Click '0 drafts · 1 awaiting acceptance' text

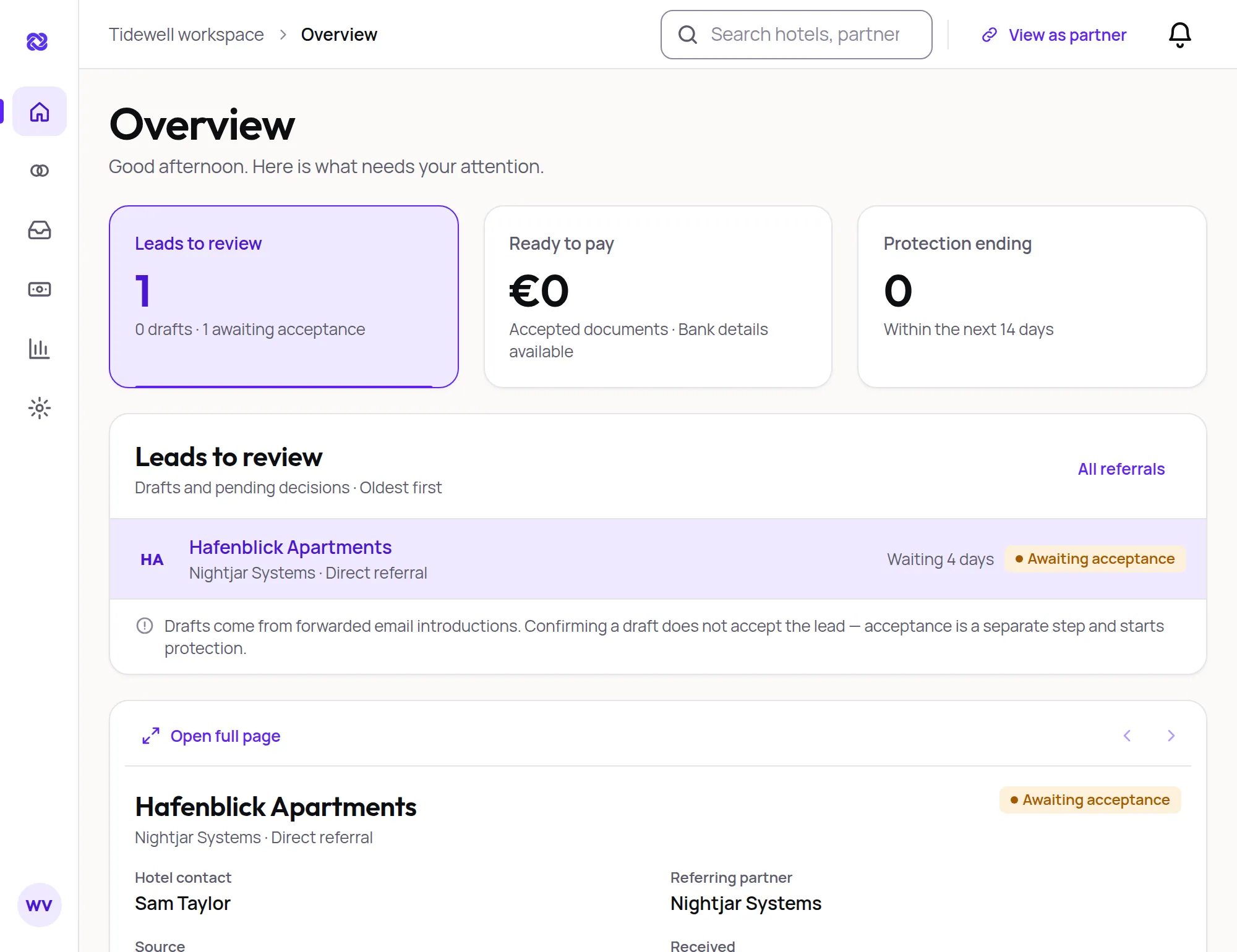click(x=250, y=329)
